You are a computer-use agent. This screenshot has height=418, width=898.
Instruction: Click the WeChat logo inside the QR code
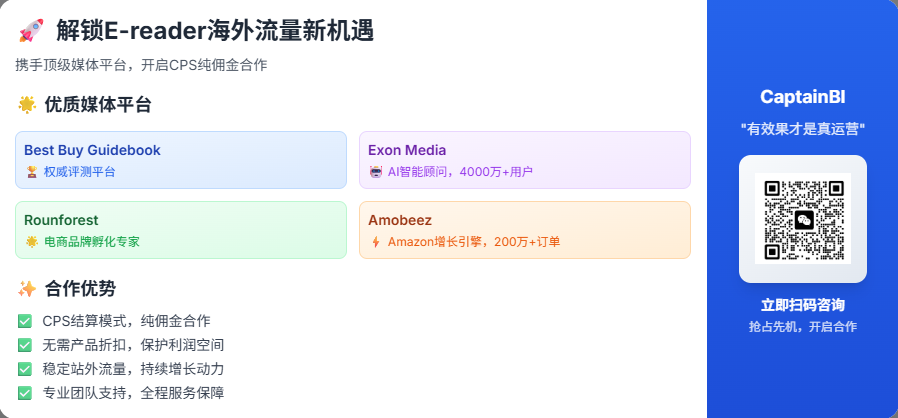pos(804,219)
